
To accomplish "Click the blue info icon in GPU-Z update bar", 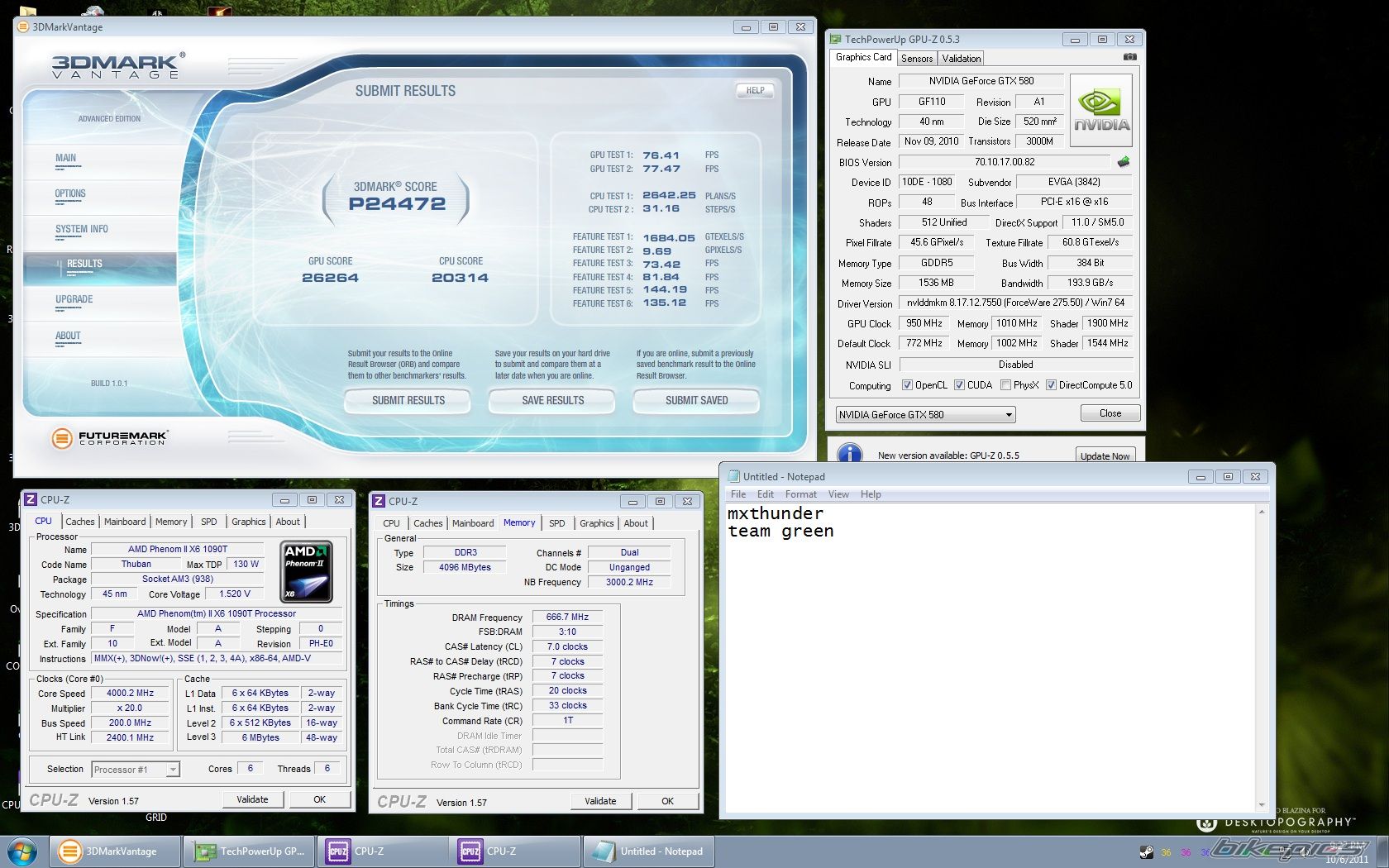I will [850, 454].
